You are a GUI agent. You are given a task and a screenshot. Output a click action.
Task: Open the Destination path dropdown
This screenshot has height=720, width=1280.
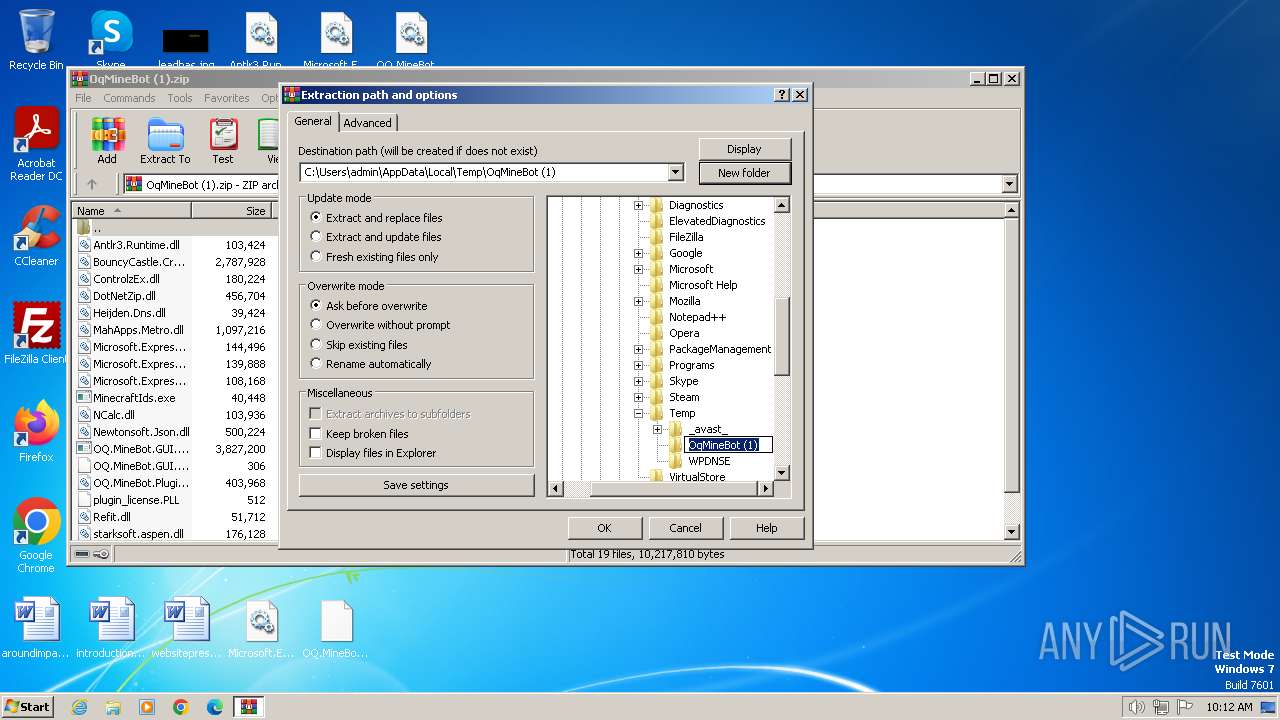click(676, 172)
